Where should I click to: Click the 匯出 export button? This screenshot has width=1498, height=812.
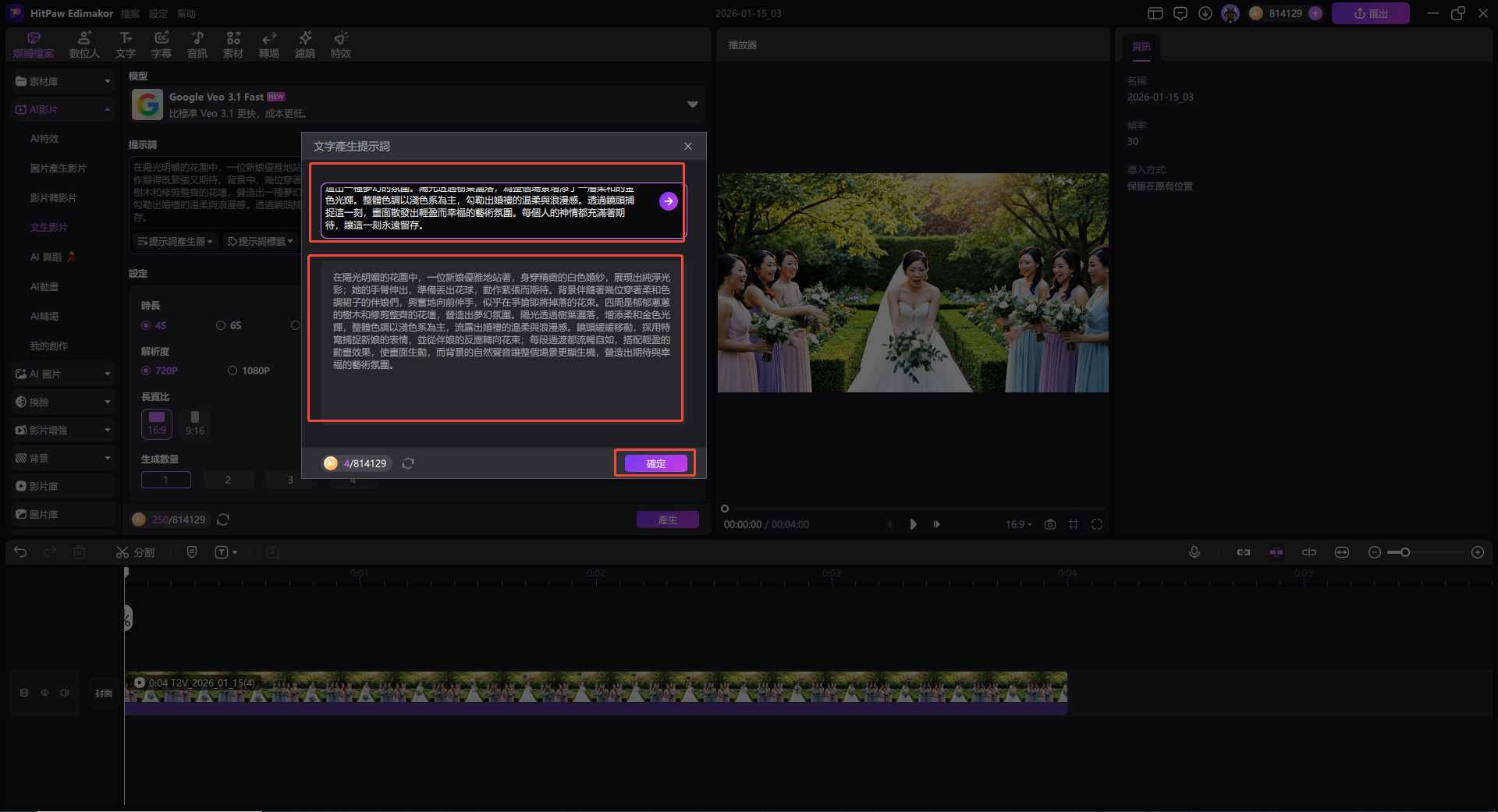[x=1370, y=13]
